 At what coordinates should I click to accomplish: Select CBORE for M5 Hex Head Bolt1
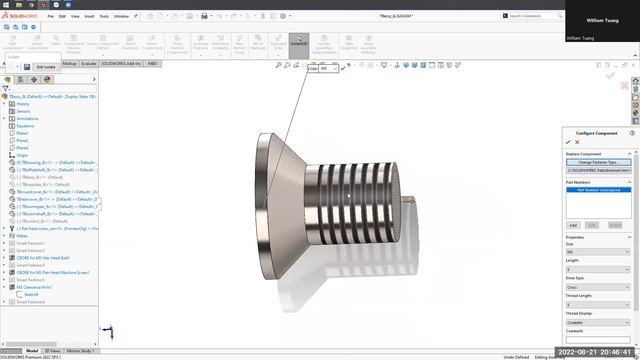pyautogui.click(x=43, y=258)
